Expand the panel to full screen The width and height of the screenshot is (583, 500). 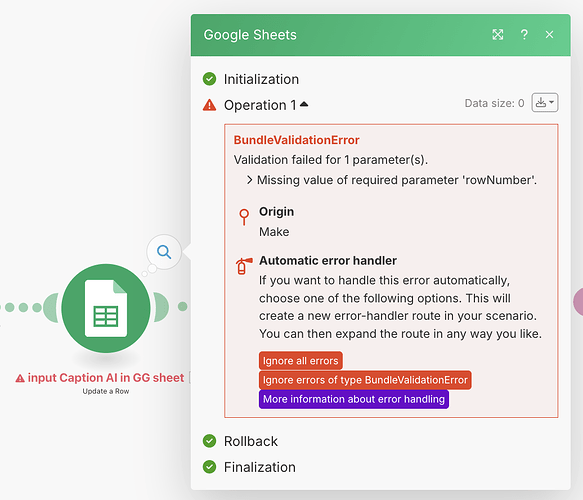click(498, 35)
